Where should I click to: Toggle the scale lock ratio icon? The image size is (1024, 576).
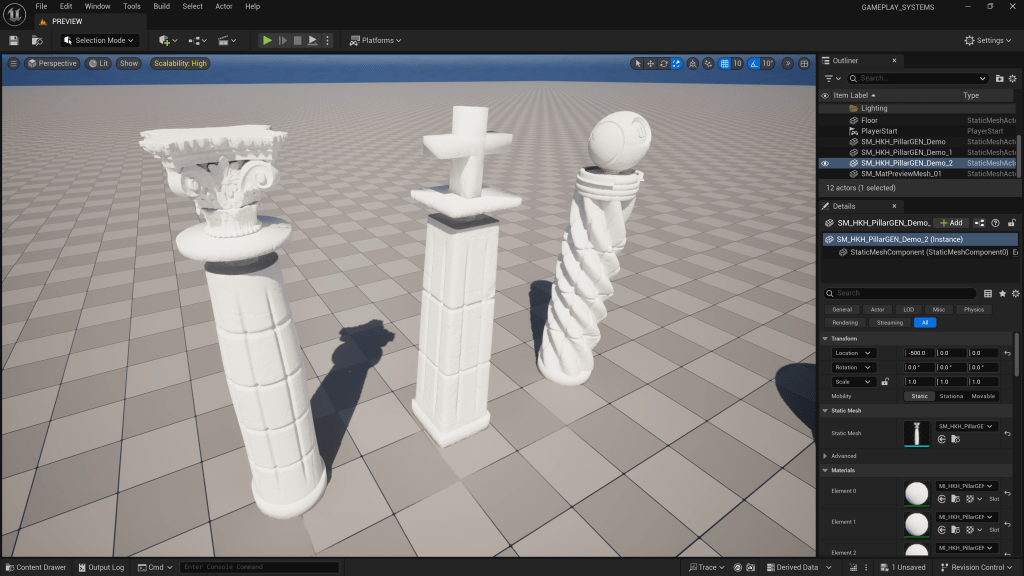click(885, 381)
